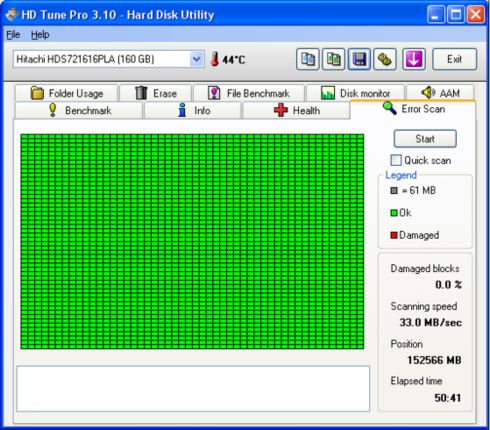Click the green Ok legend swatch
The width and height of the screenshot is (490, 430).
[394, 213]
